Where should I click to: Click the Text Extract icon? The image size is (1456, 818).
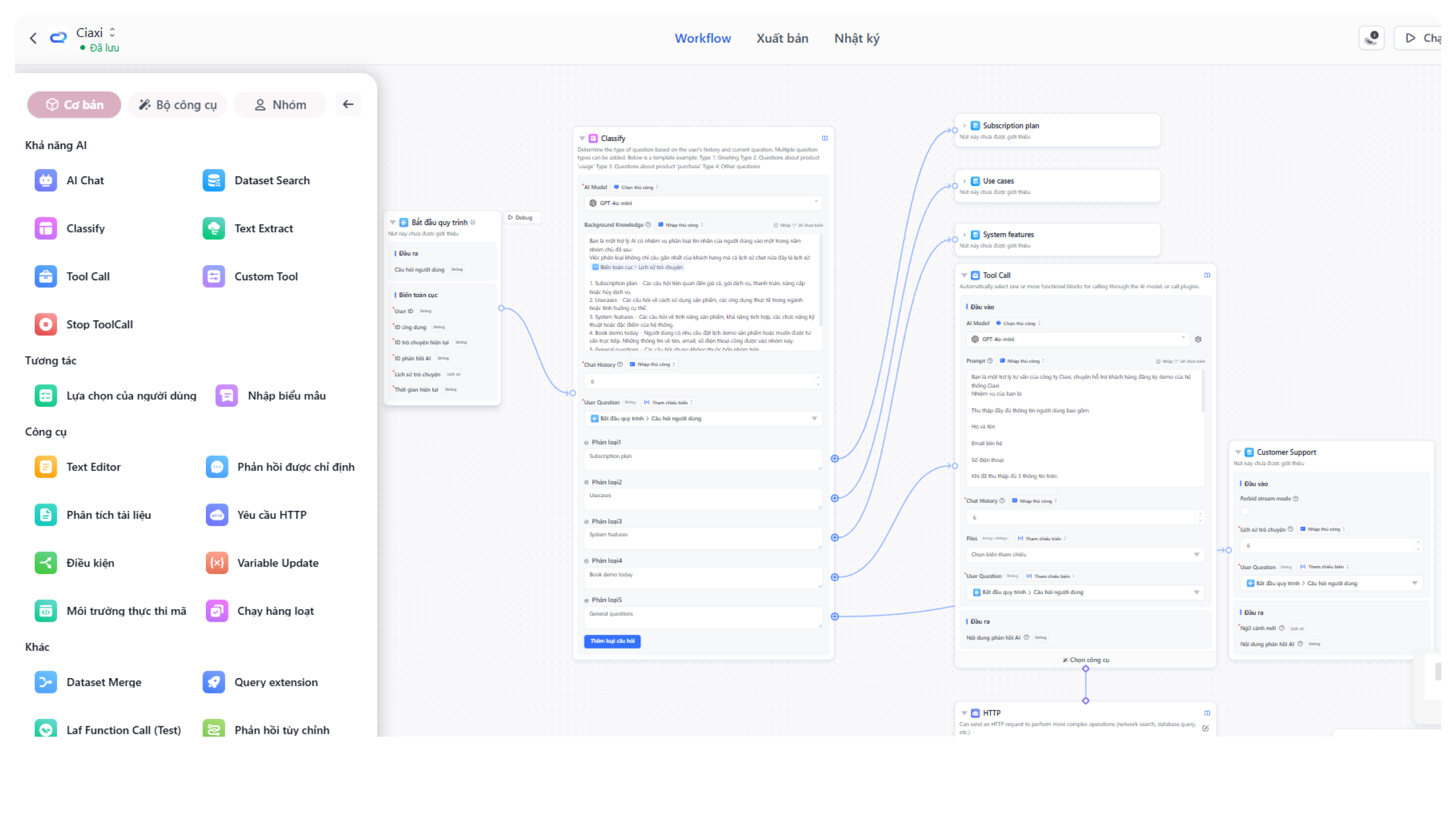click(214, 229)
